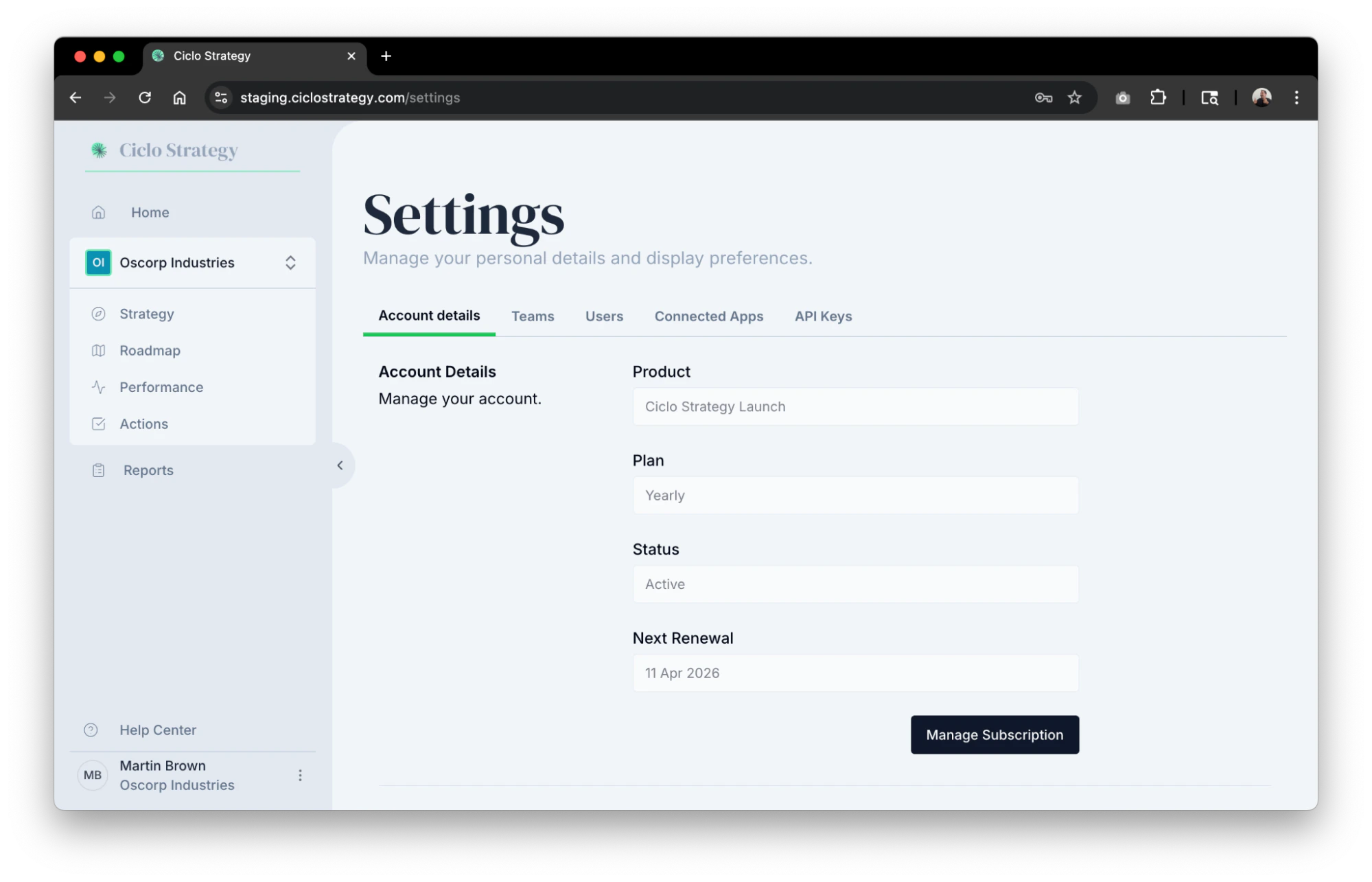Click the Ciclo Strategy logo in sidebar
Viewport: 1372px width, 882px height.
[165, 150]
